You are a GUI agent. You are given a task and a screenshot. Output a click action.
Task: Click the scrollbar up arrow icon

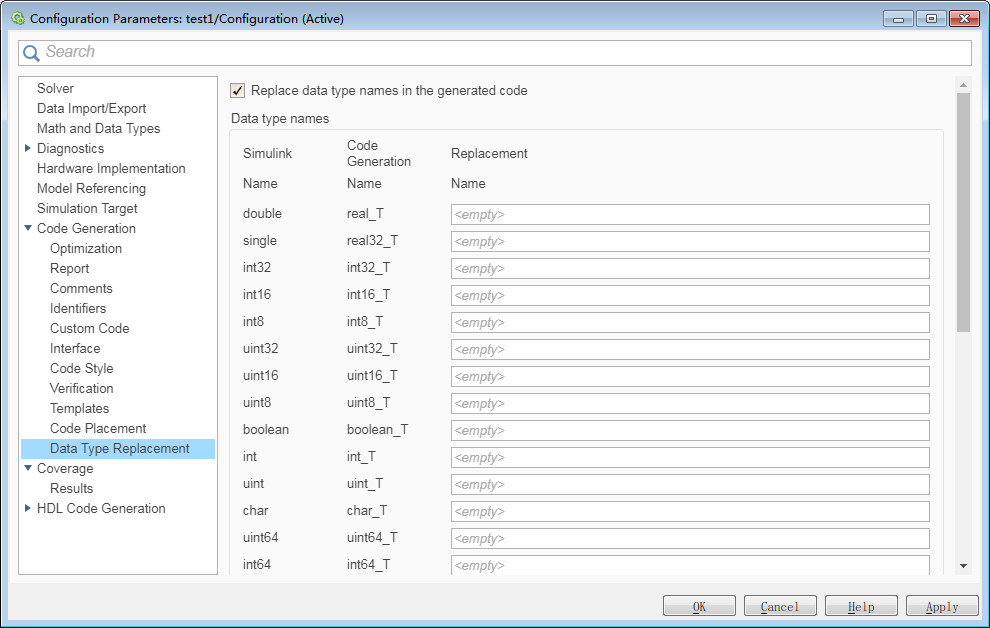(962, 86)
